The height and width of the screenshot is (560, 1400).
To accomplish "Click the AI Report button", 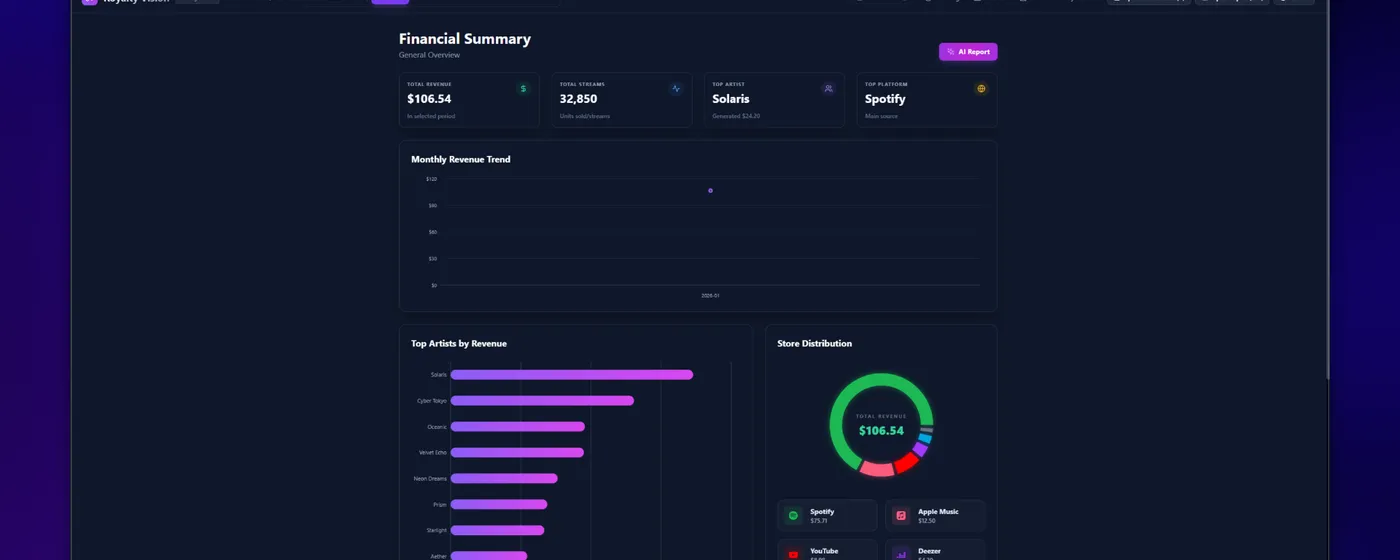I will 967,52.
